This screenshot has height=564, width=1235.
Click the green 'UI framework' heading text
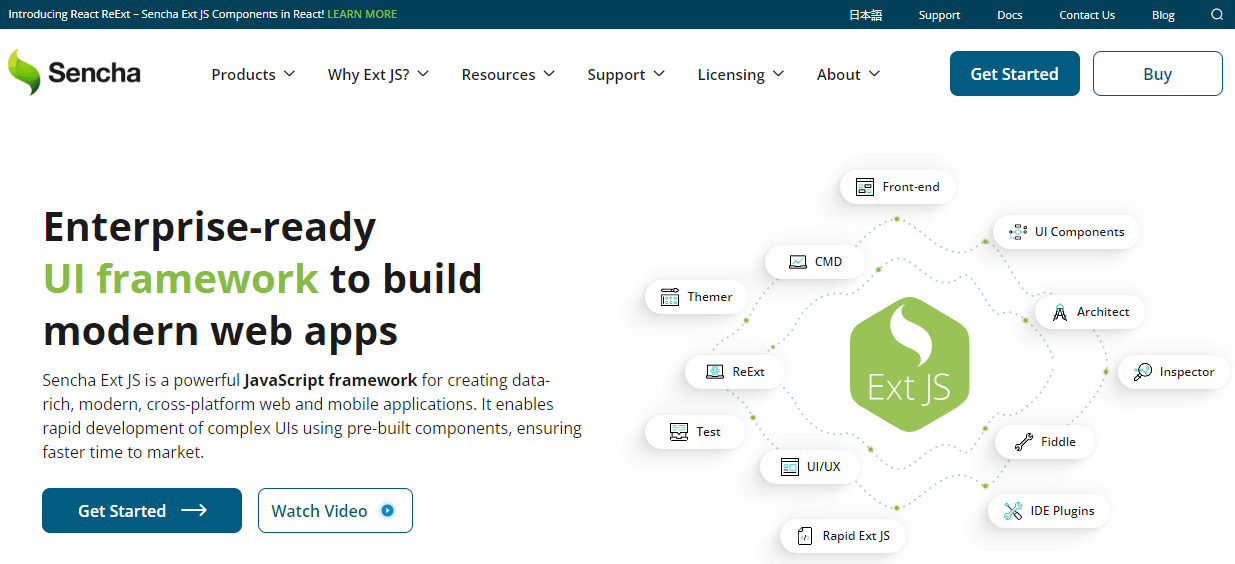tap(181, 279)
